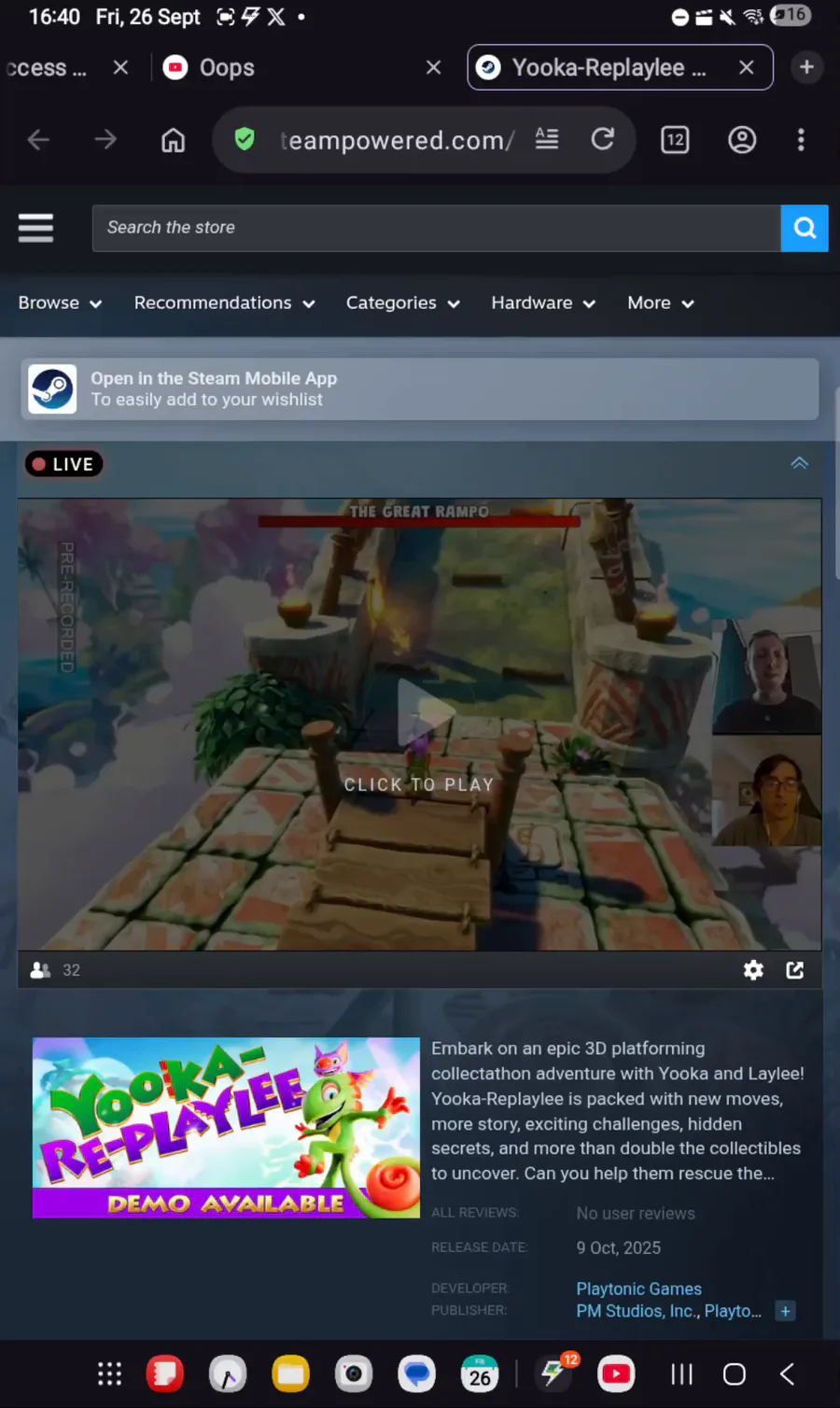Screen dimensions: 840x1408
Task: Show the 12 open tabs switcher
Action: click(x=675, y=140)
